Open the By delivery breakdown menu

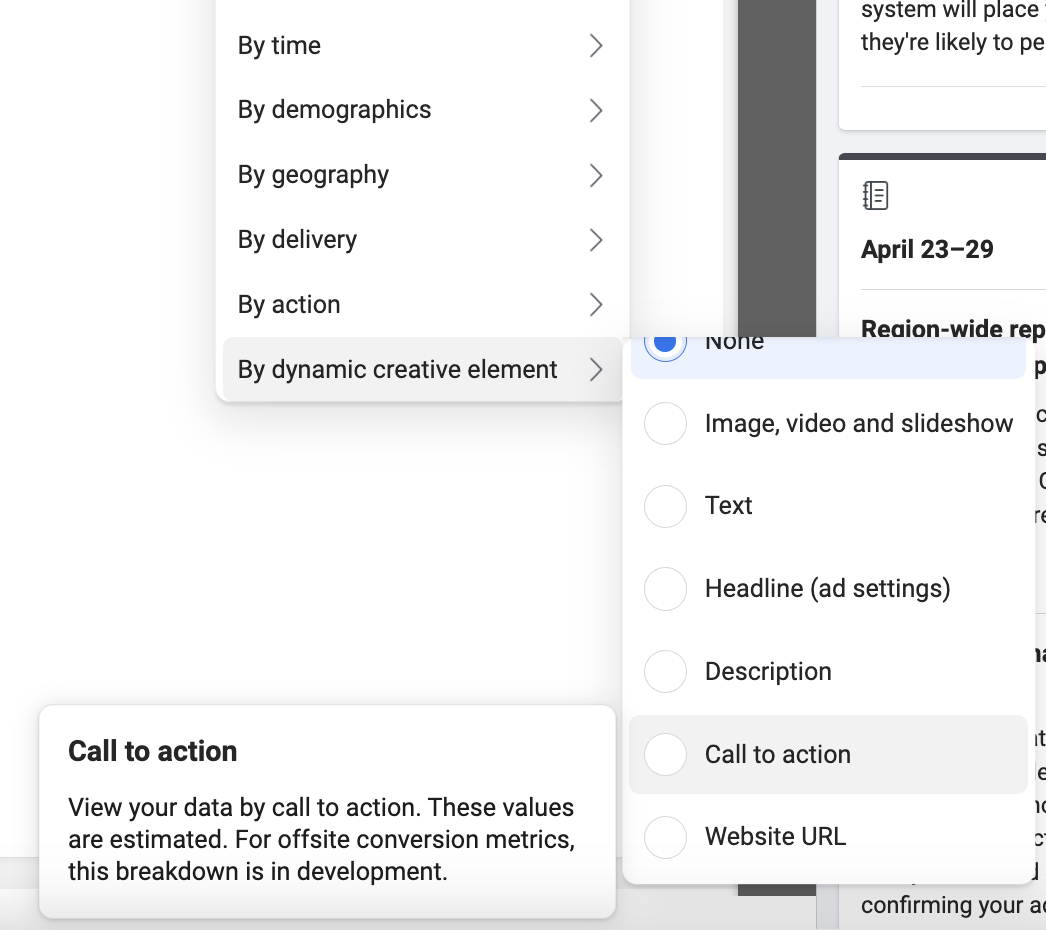pos(422,240)
